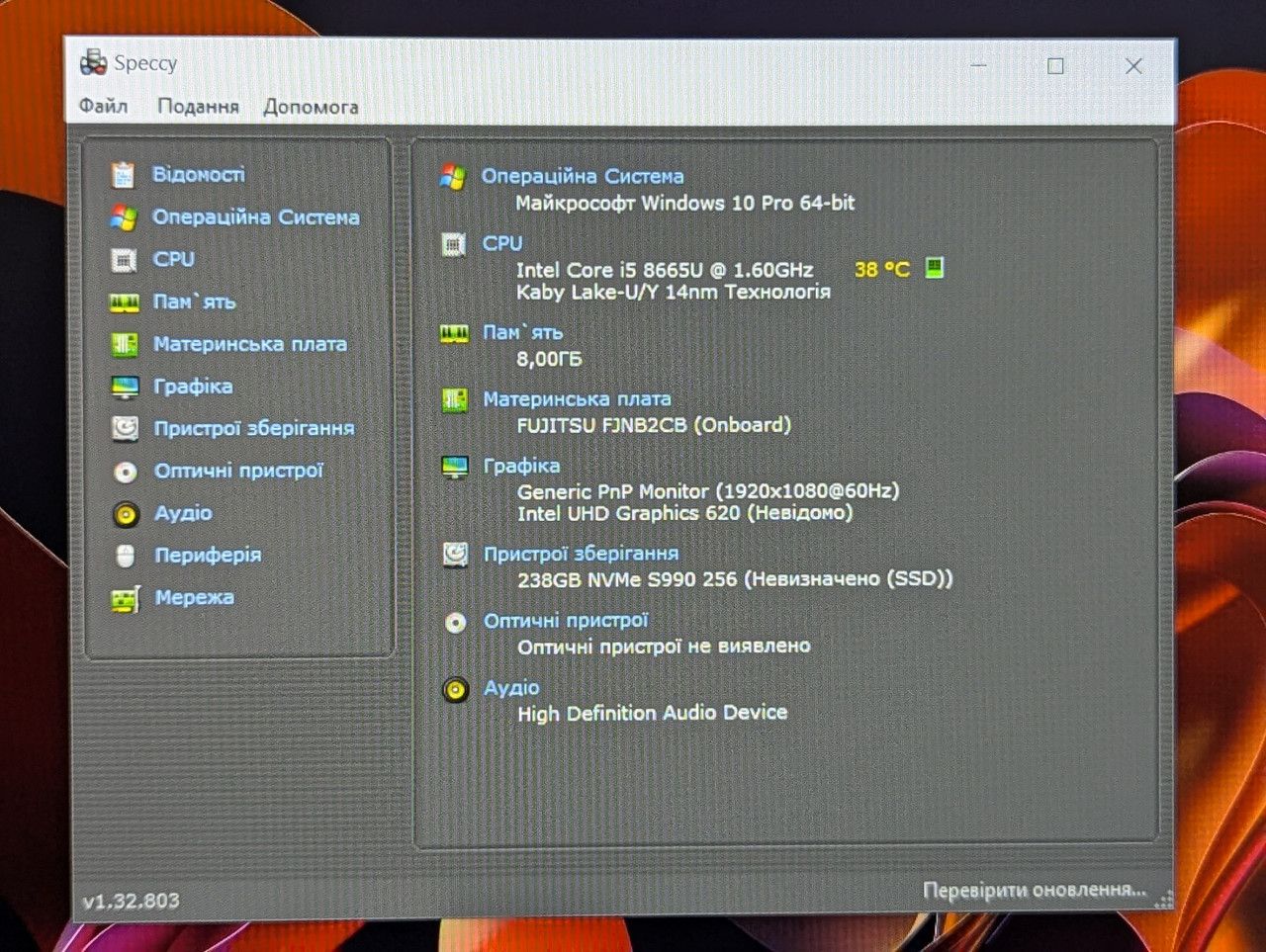The height and width of the screenshot is (952, 1266).
Task: Select Периферія in the sidebar
Action: (x=208, y=556)
